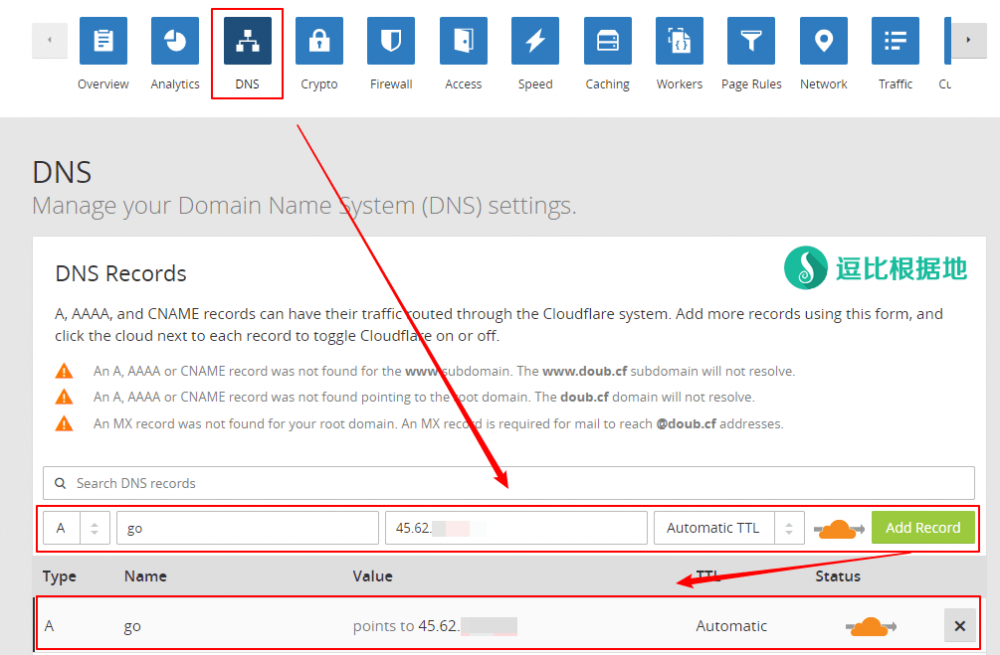This screenshot has height=655, width=1000.
Task: Open the Firewall shield icon
Action: click(391, 41)
